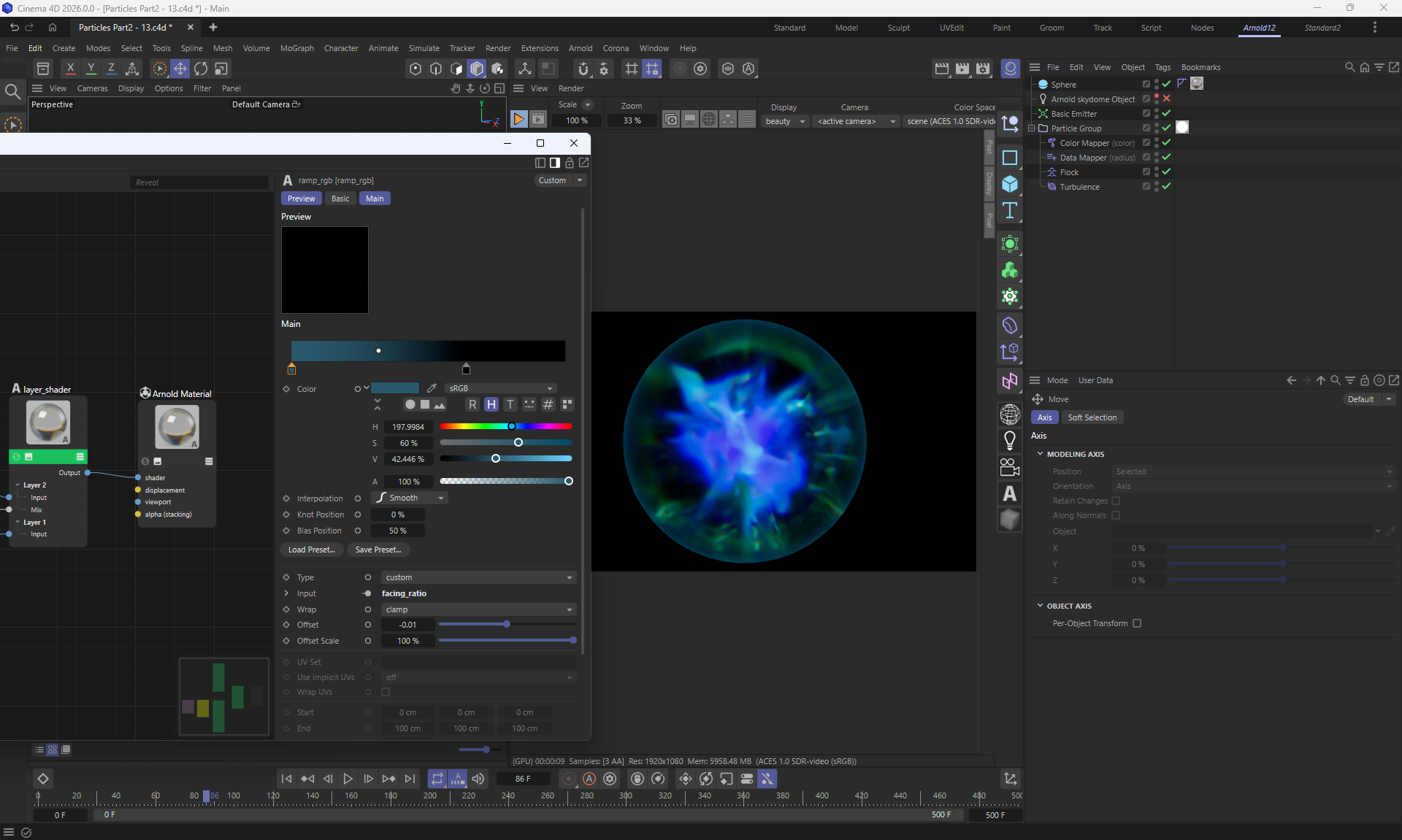The image size is (1402, 840).
Task: Click the Save Preset... button
Action: pyautogui.click(x=378, y=550)
